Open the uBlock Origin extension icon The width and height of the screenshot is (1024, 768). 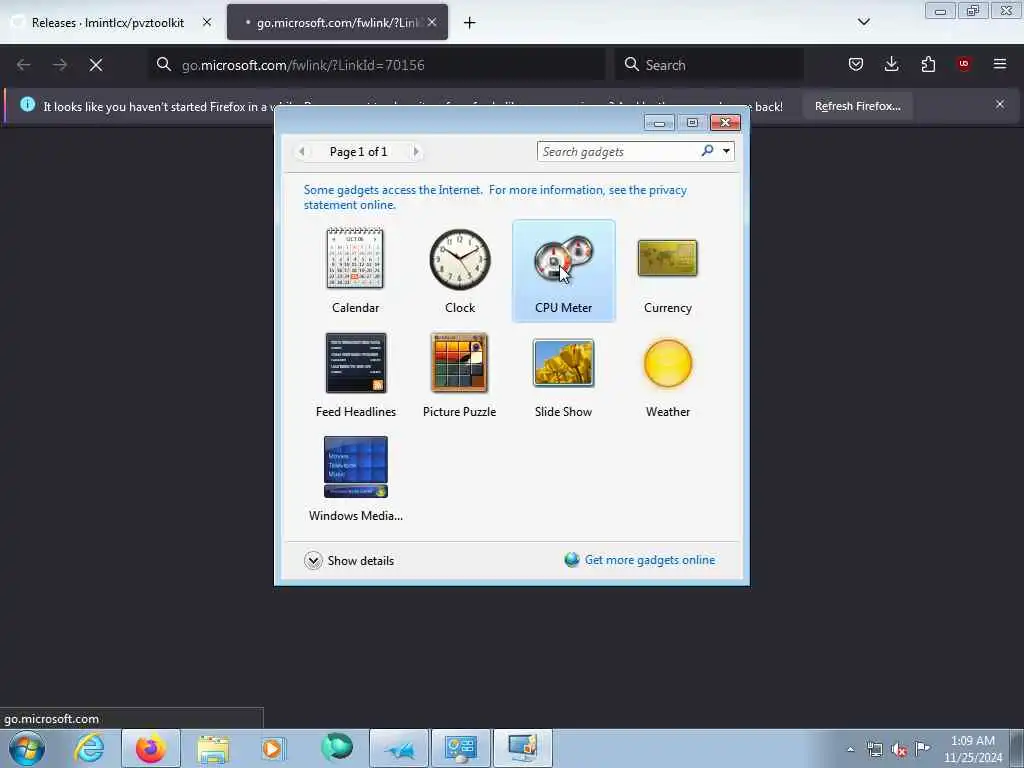click(964, 64)
